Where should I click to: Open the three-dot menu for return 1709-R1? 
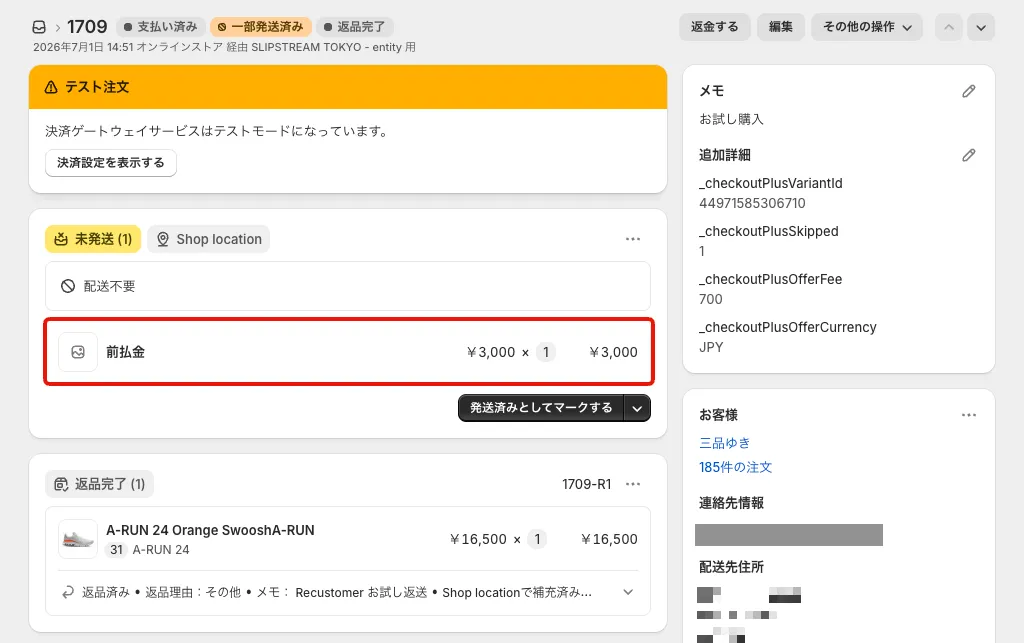coord(633,484)
